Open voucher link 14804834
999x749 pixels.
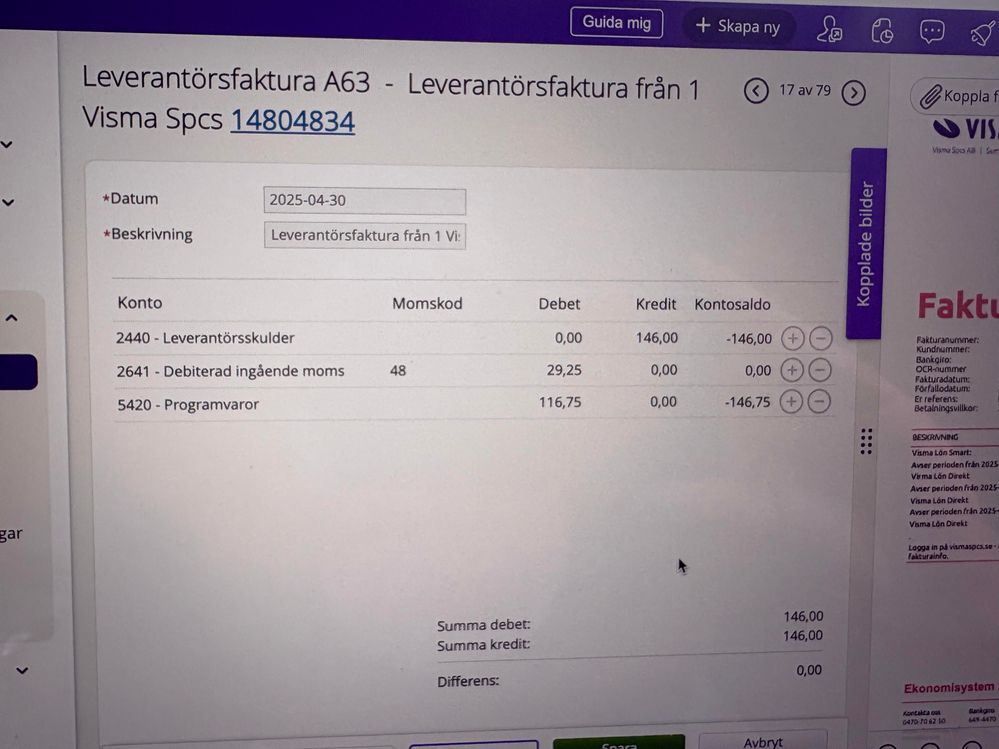tap(292, 121)
